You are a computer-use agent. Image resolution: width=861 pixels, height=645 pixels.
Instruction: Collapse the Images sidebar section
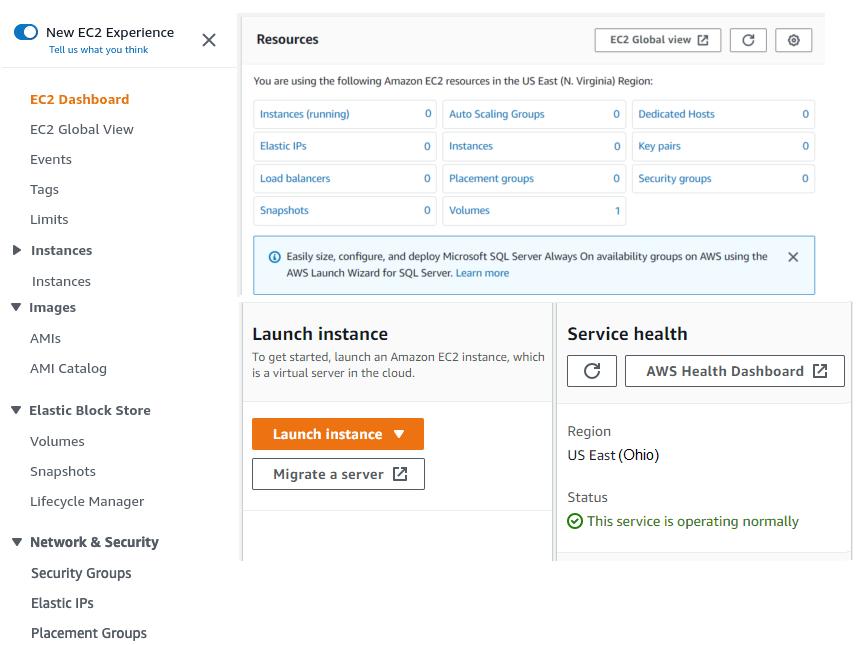[x=16, y=307]
